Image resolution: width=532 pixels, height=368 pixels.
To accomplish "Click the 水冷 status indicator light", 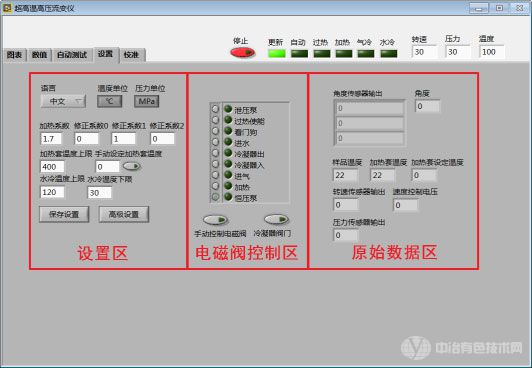I will click(x=388, y=54).
